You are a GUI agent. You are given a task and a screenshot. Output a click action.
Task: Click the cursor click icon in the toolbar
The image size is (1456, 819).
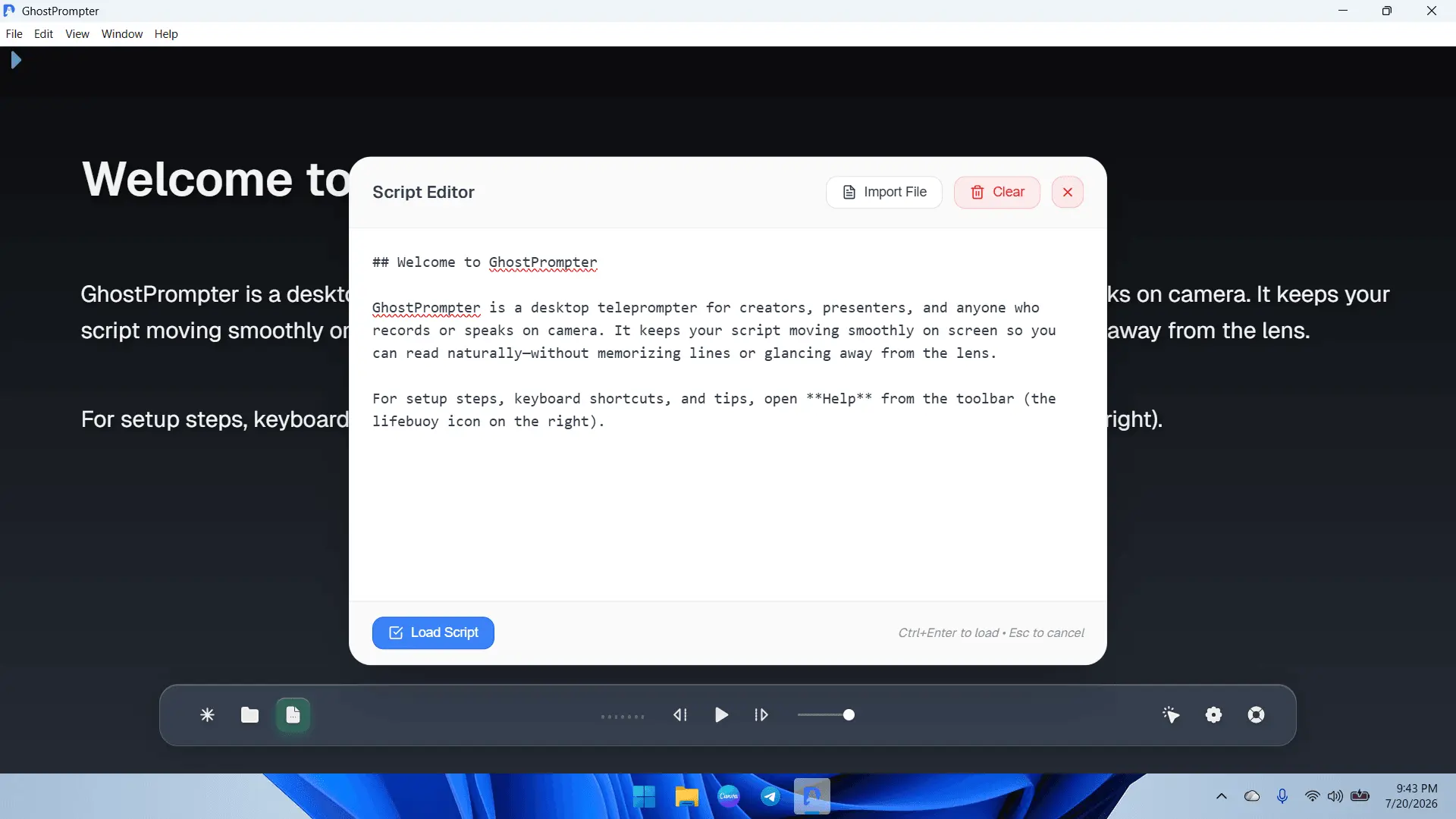[x=1171, y=715]
